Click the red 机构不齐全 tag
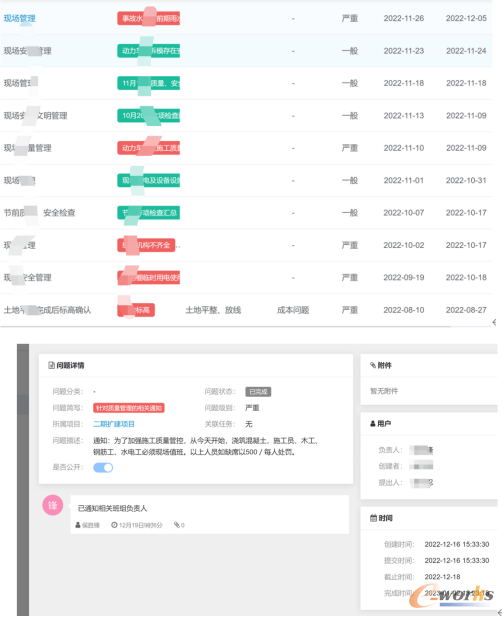This screenshot has height=618, width=504. 146,245
